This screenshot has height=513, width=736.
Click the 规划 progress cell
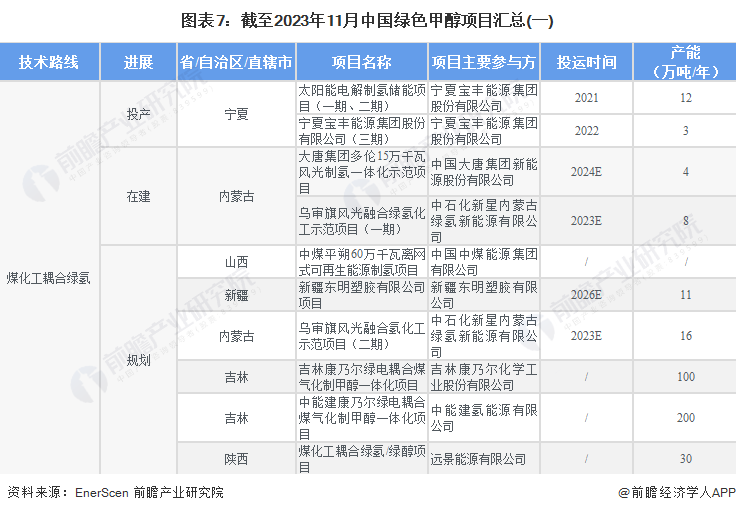[x=138, y=360]
